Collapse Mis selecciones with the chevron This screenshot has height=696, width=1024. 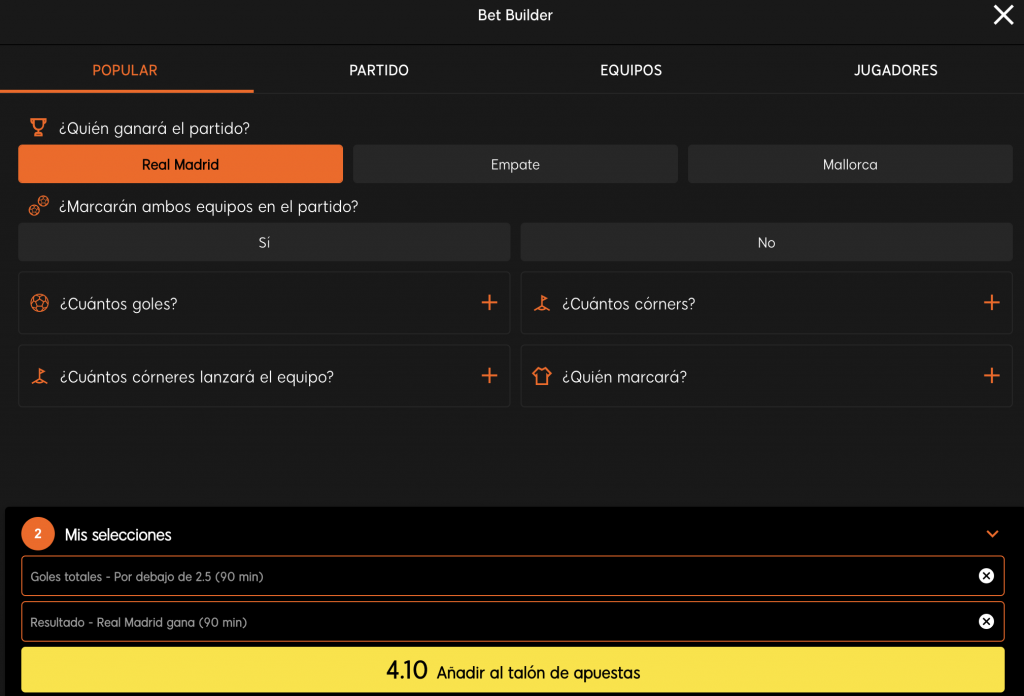[x=992, y=534]
